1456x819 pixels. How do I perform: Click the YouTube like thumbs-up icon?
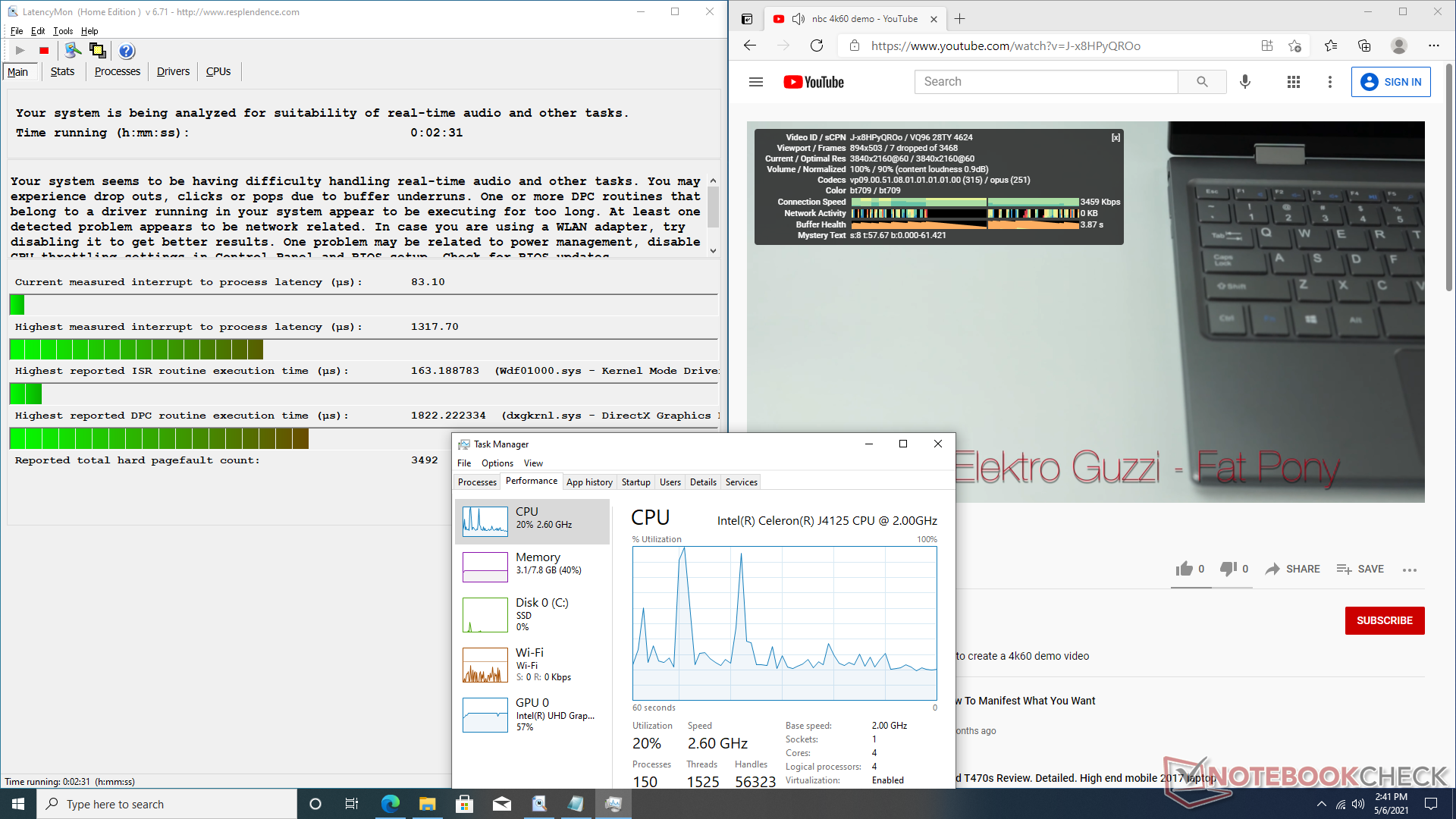click(1184, 569)
